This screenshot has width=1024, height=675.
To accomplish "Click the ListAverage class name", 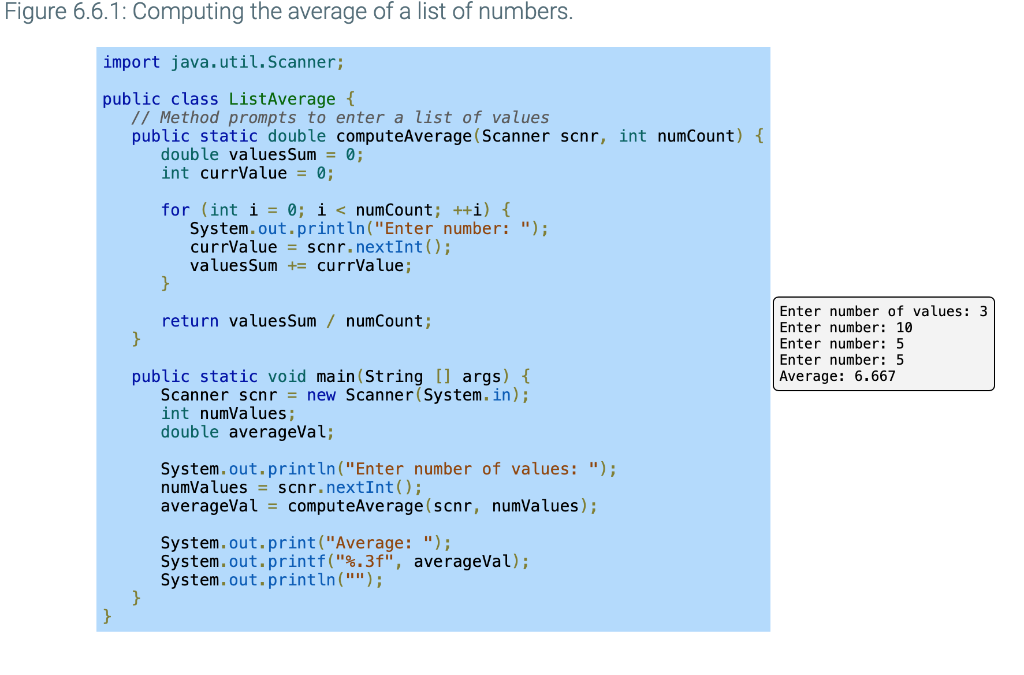I will [x=280, y=98].
